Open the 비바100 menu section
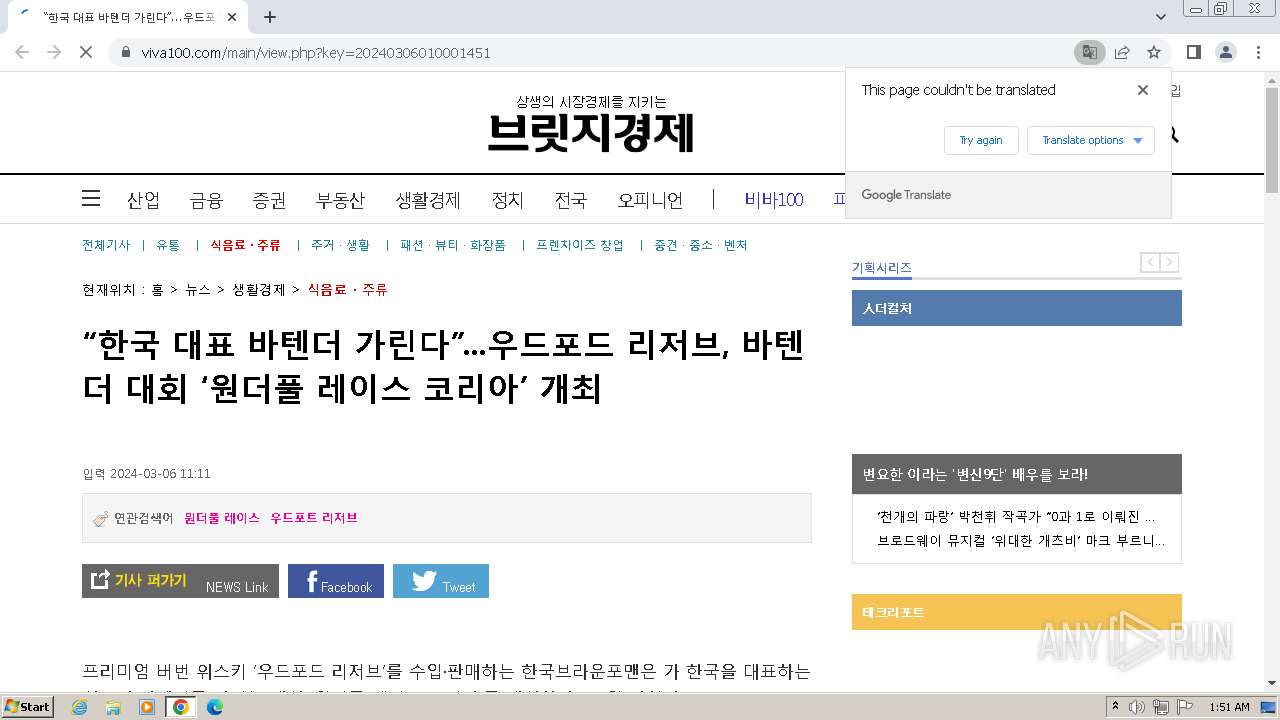Screen dimensions: 1280x720 [x=774, y=200]
